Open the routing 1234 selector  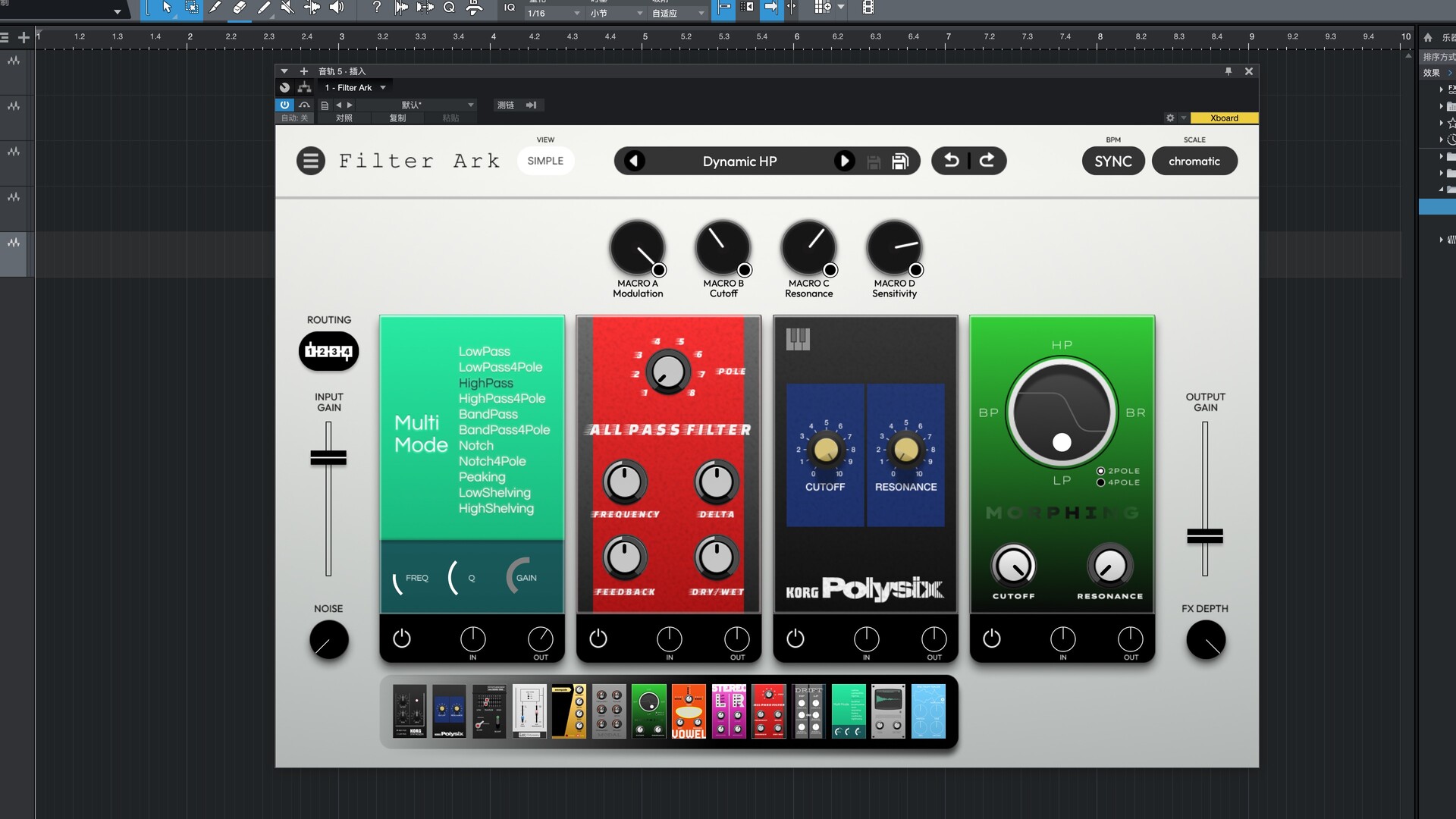click(x=328, y=351)
